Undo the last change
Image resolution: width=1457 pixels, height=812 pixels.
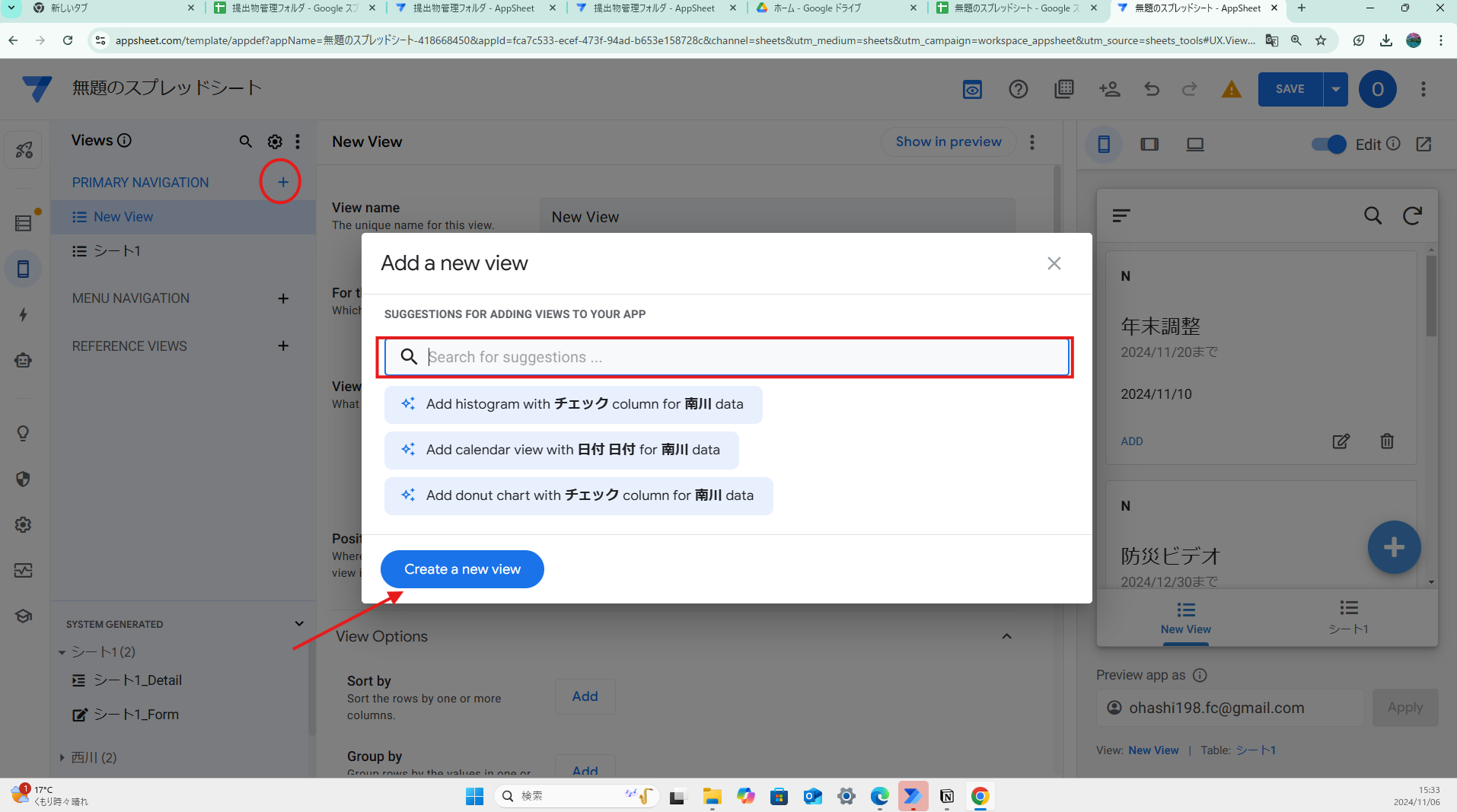pos(1152,90)
